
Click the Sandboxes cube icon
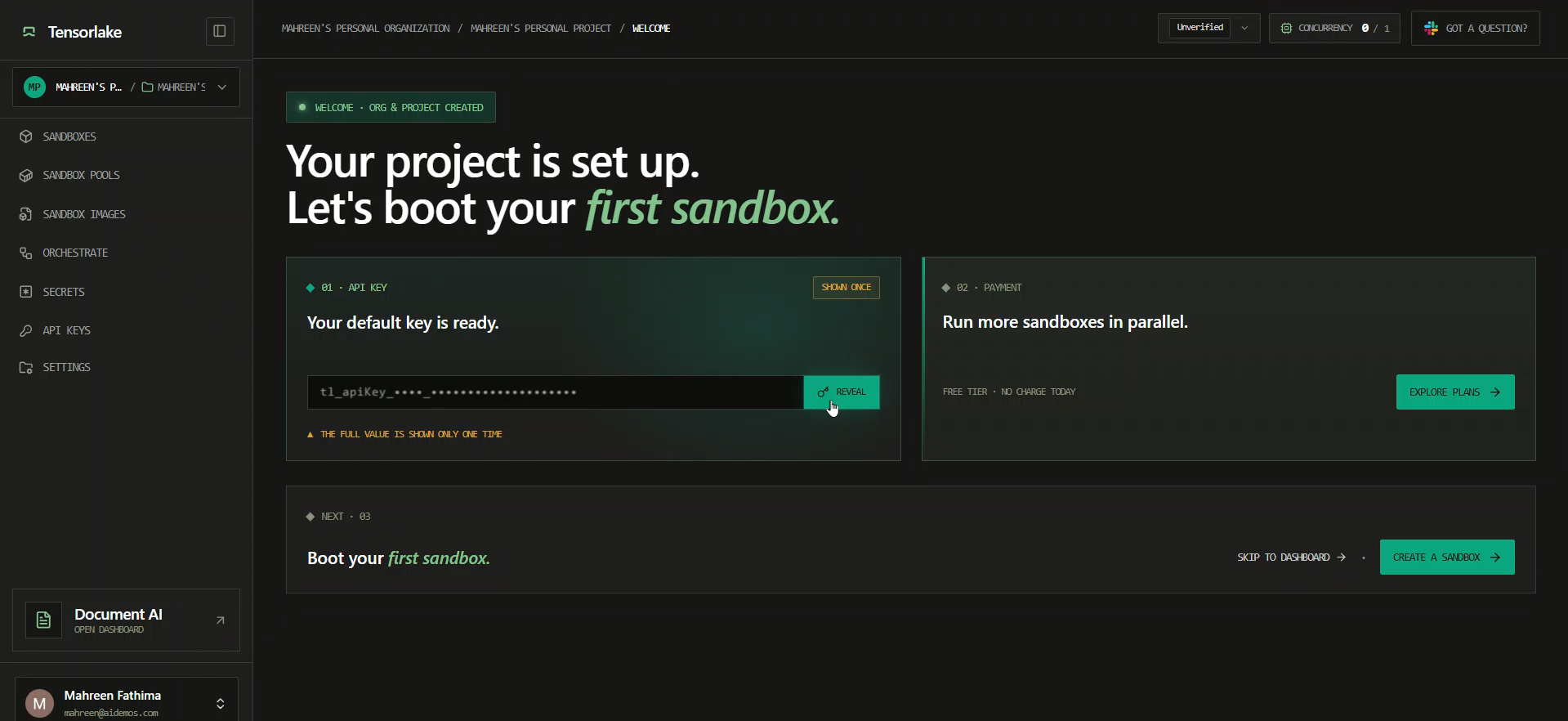coord(26,137)
